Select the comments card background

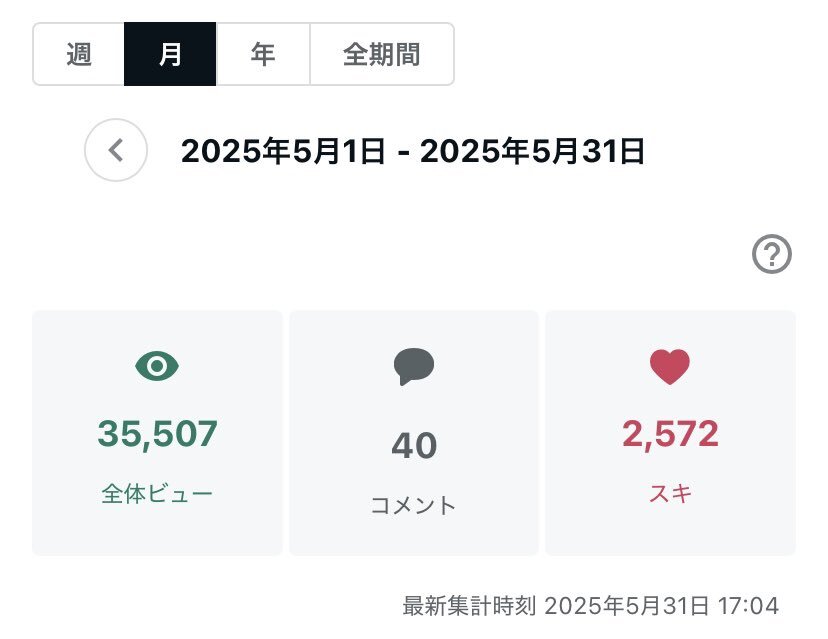tap(414, 433)
